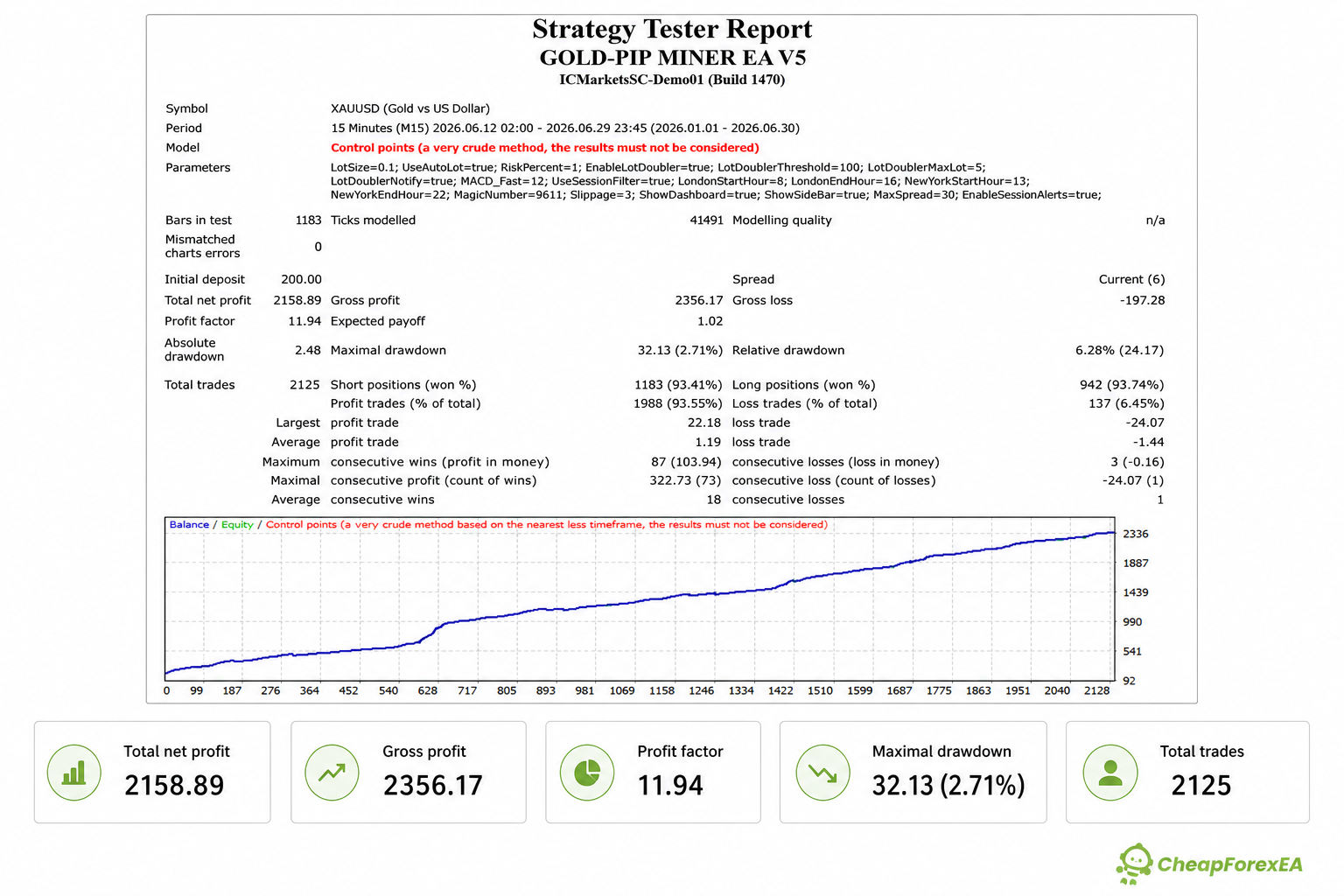The width and height of the screenshot is (1344, 896).
Task: Click the blue Balance legend label in chart
Action: click(189, 525)
